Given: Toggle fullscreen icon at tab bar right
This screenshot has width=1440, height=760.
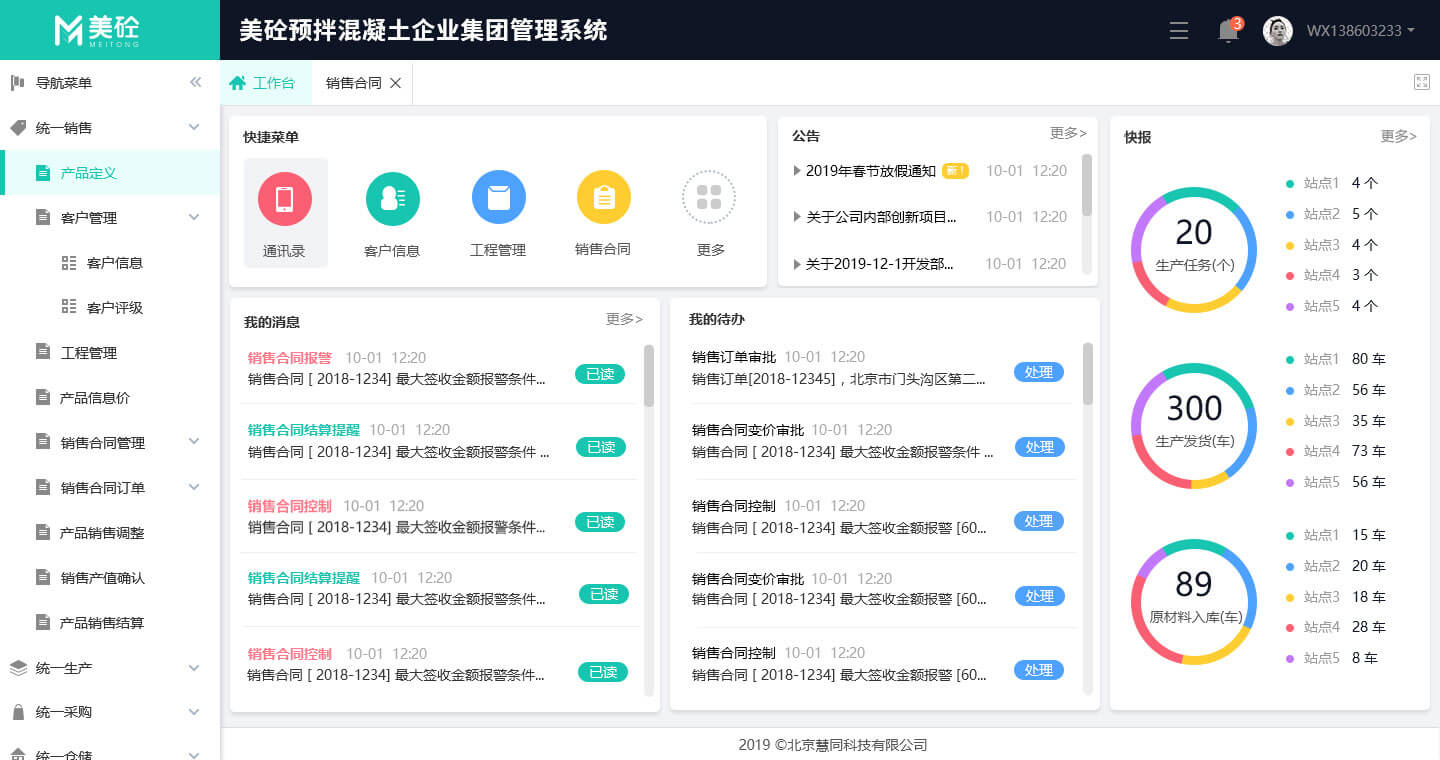Looking at the screenshot, I should coord(1421,83).
